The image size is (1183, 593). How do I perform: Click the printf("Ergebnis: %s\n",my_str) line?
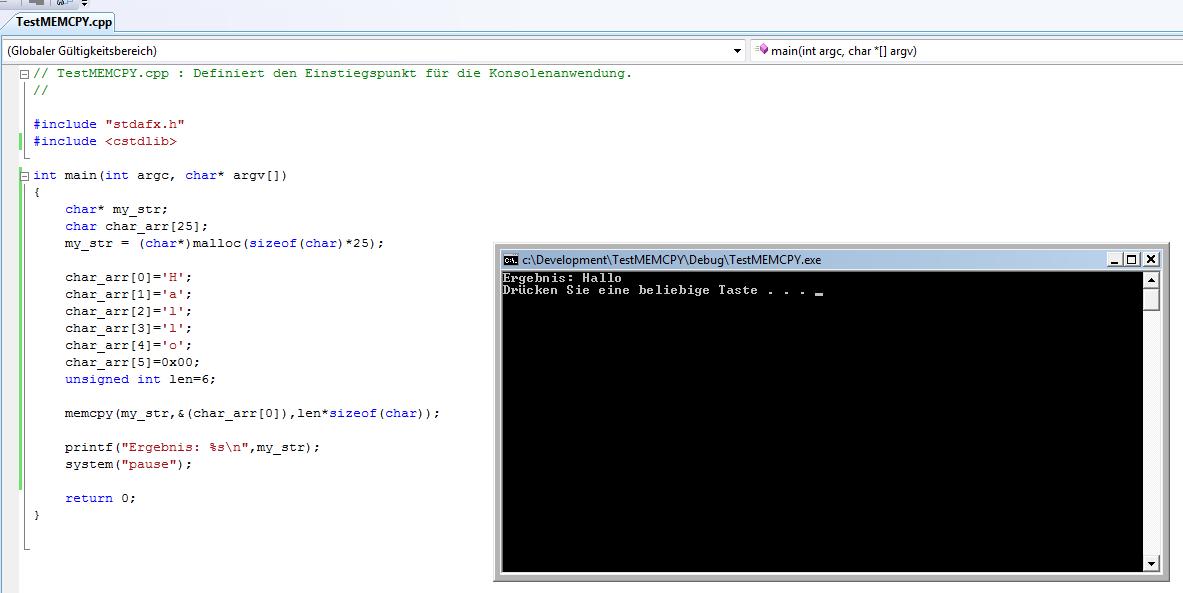coord(192,447)
